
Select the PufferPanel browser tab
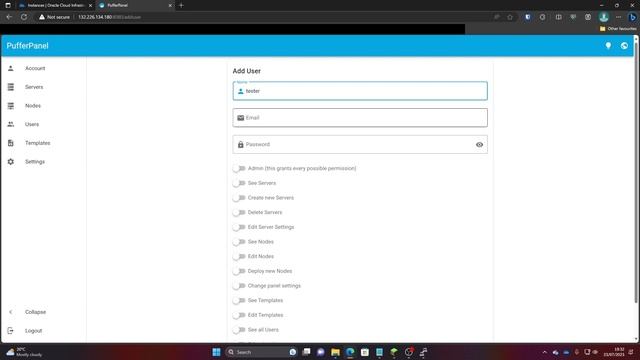point(135,5)
